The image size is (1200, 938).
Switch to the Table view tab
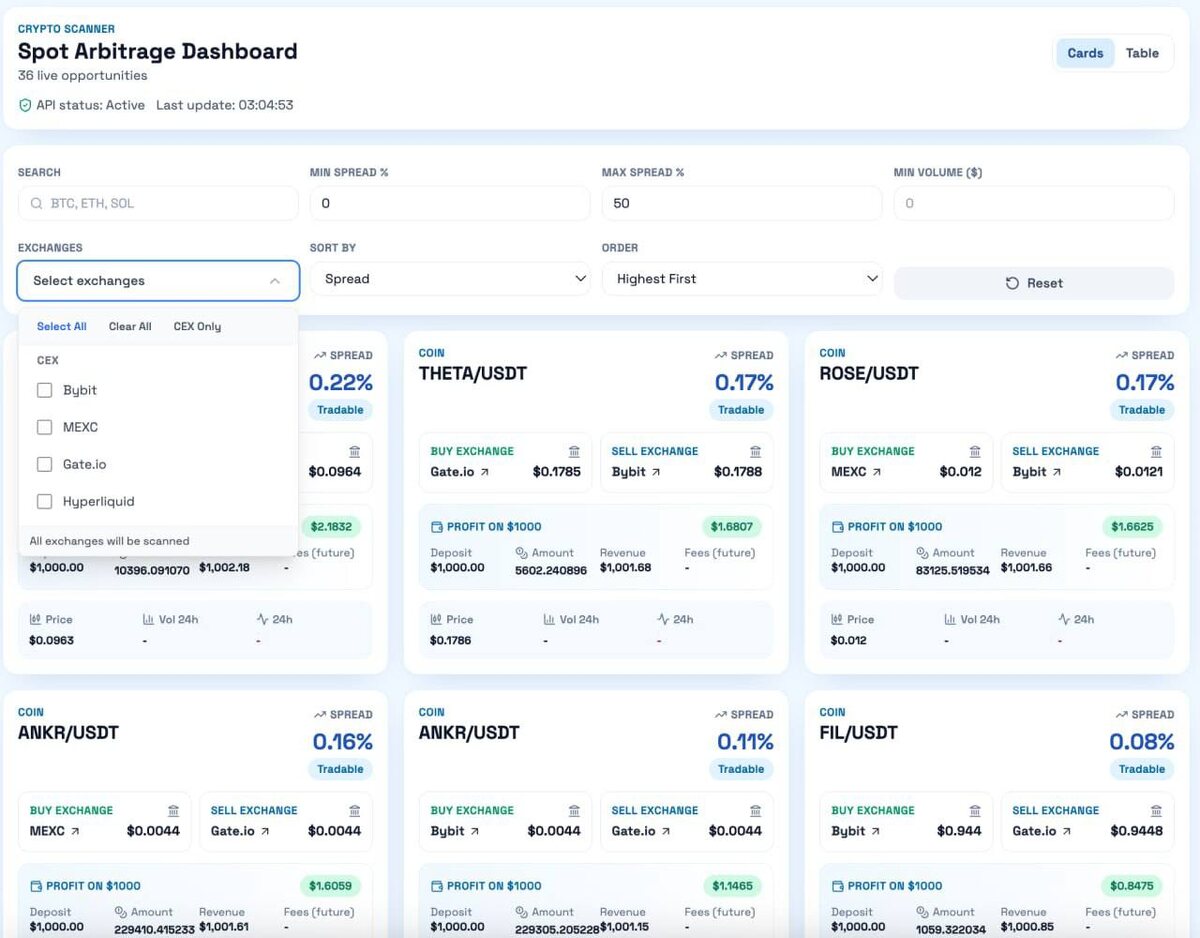[1142, 53]
